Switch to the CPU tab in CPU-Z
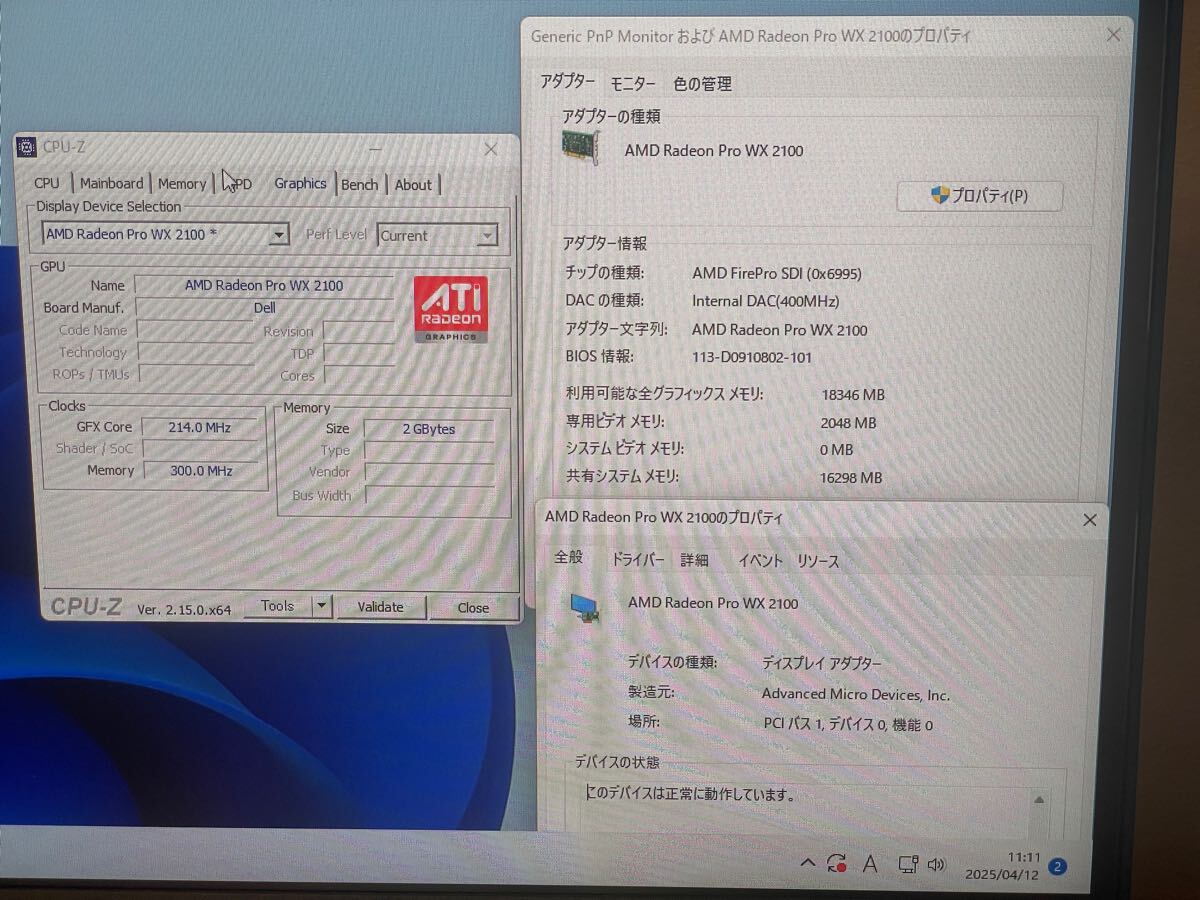 pyautogui.click(x=47, y=183)
